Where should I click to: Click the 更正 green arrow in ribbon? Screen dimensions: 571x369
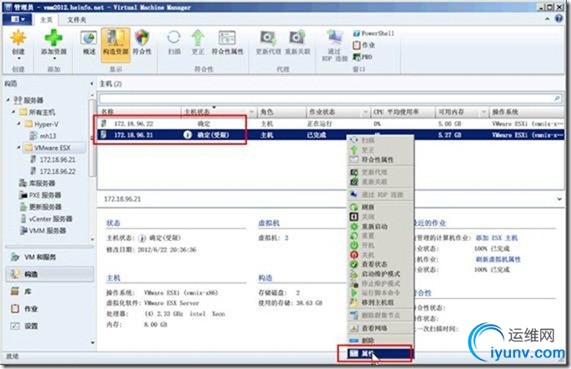198,38
